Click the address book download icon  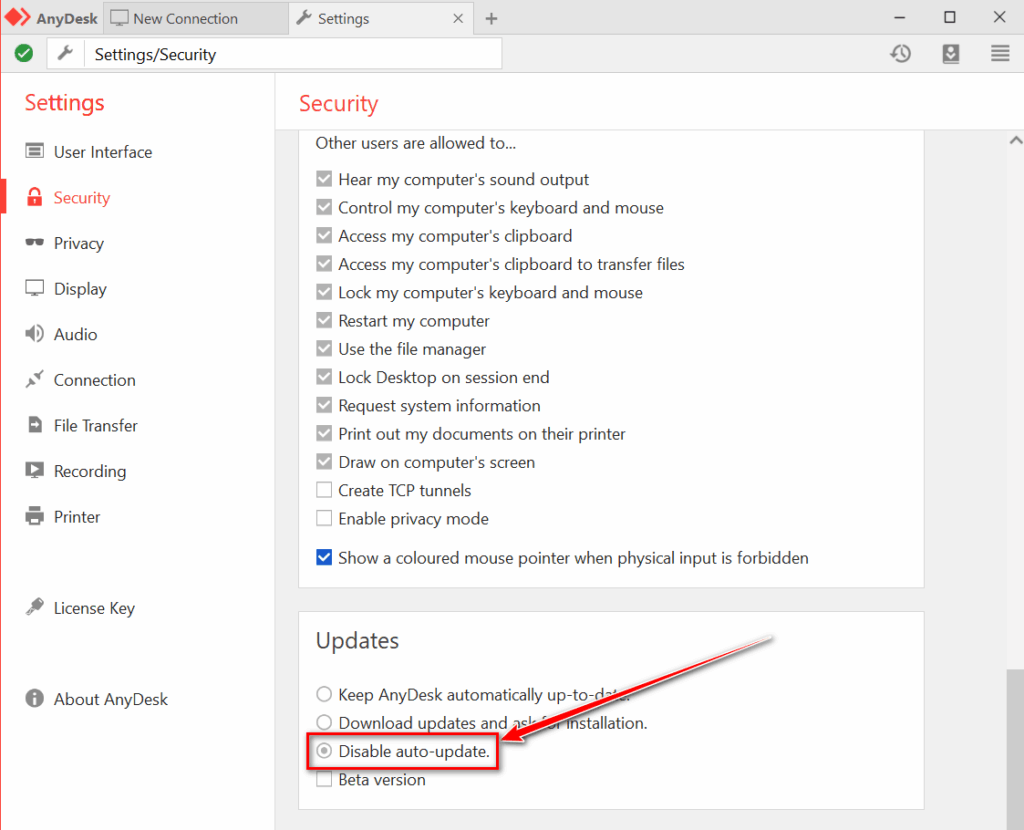coord(951,54)
